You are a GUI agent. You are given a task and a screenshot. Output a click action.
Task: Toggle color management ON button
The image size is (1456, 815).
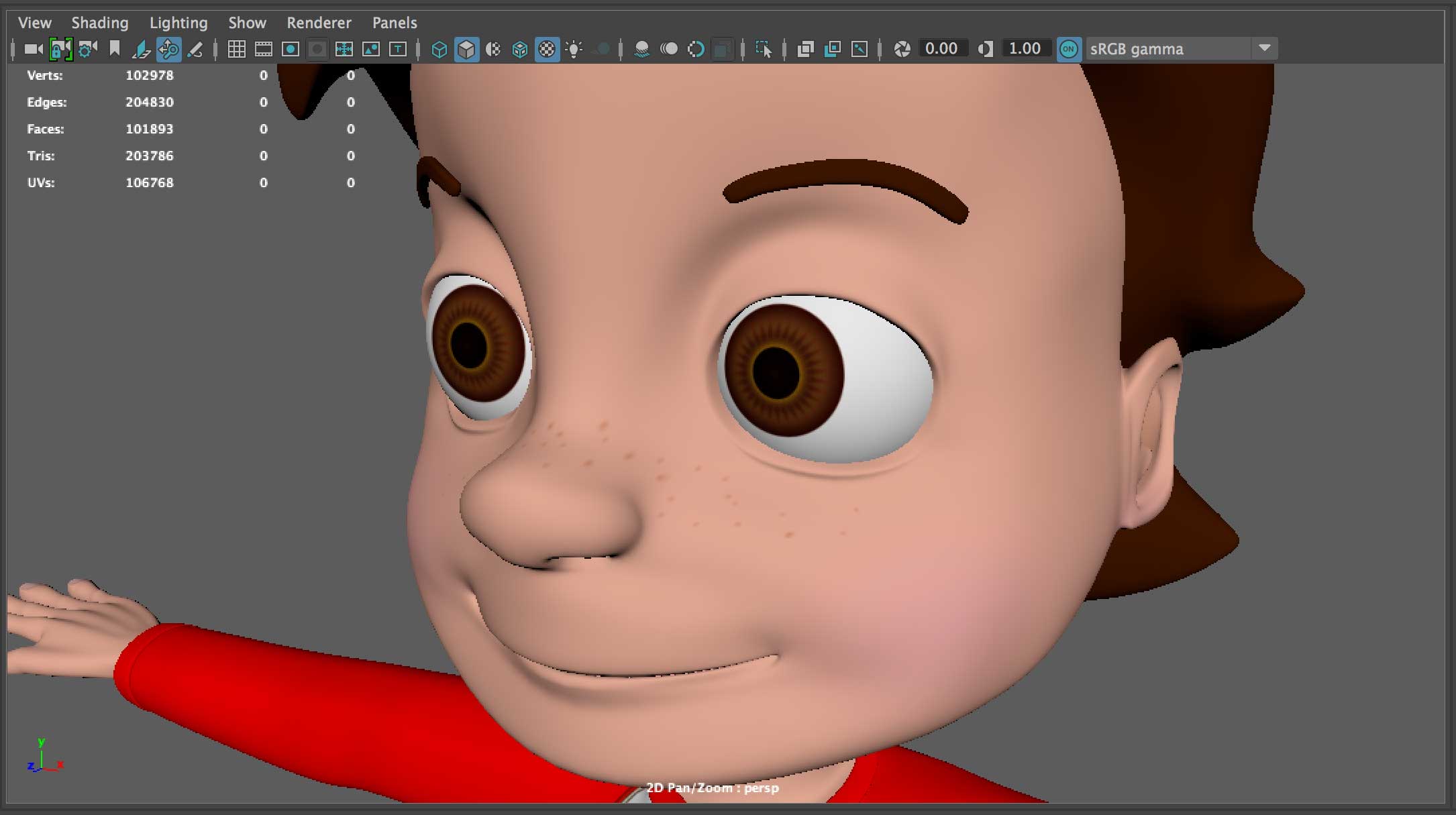click(1068, 49)
